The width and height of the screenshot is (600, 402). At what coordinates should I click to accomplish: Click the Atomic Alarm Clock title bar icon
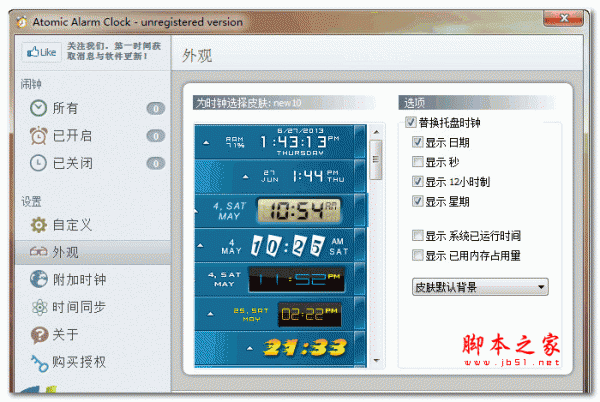(22, 22)
